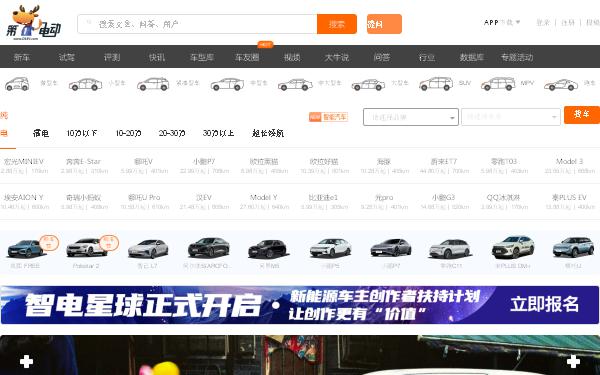View the ARCFOX black sedan thumbnail

209,248
